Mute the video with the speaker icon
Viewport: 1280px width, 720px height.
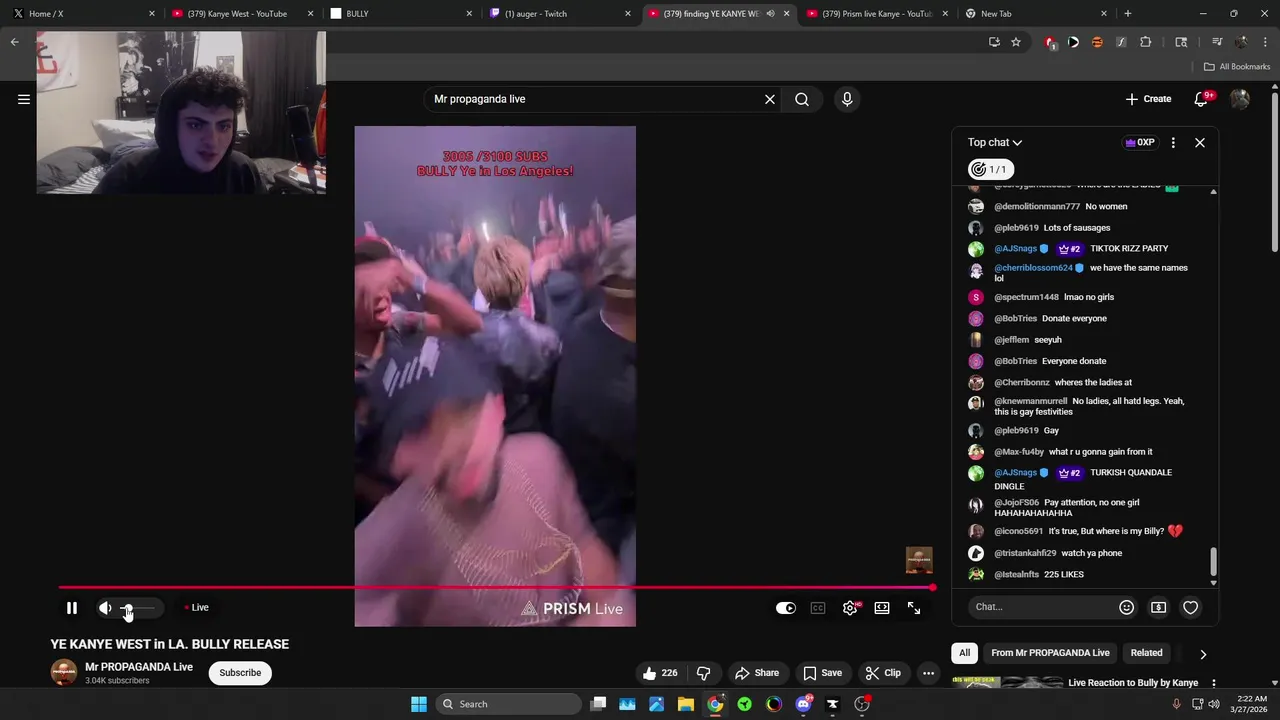click(x=105, y=608)
